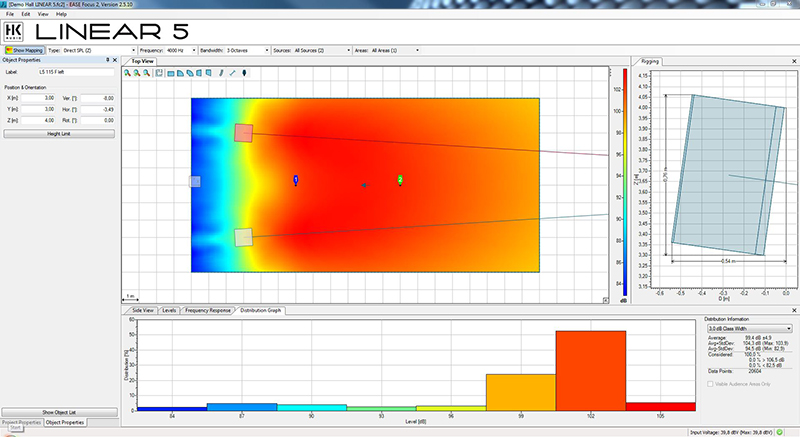This screenshot has height=437, width=800.
Task: Close the bottom Distribution Graph panel
Action: 794,310
